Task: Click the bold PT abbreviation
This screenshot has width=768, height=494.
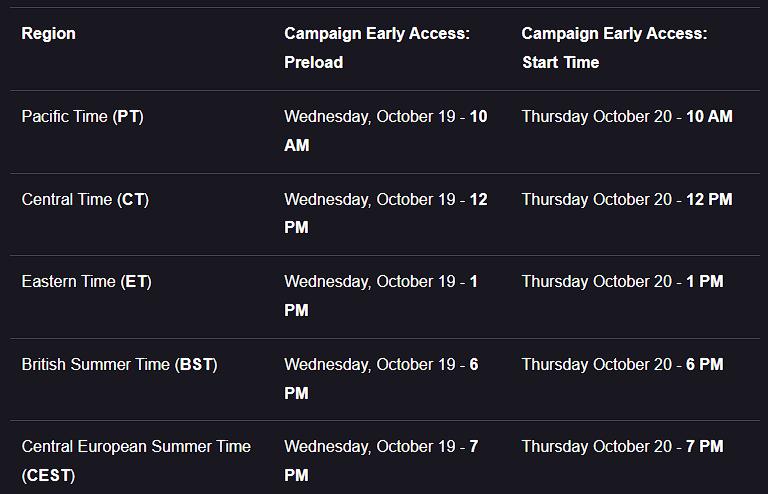Action: point(128,117)
